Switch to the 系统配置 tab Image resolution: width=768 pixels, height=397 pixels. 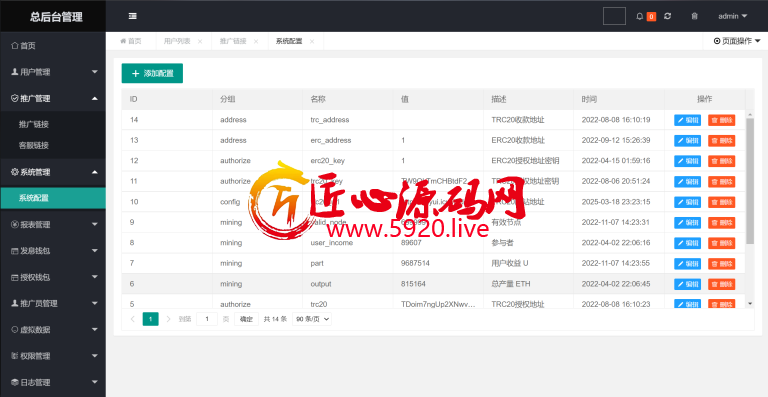pos(289,41)
